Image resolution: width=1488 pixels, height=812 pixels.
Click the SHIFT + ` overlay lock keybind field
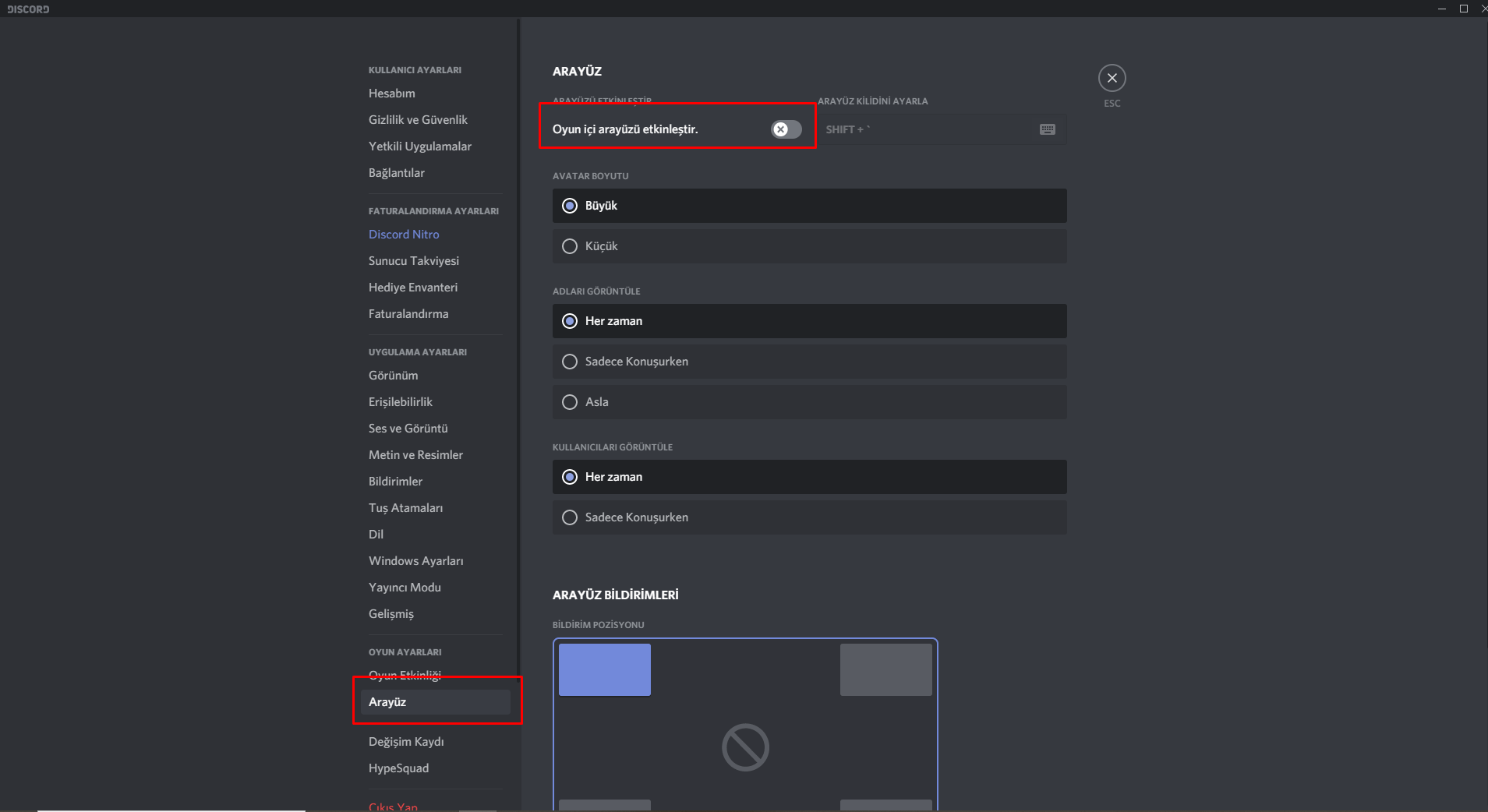942,129
